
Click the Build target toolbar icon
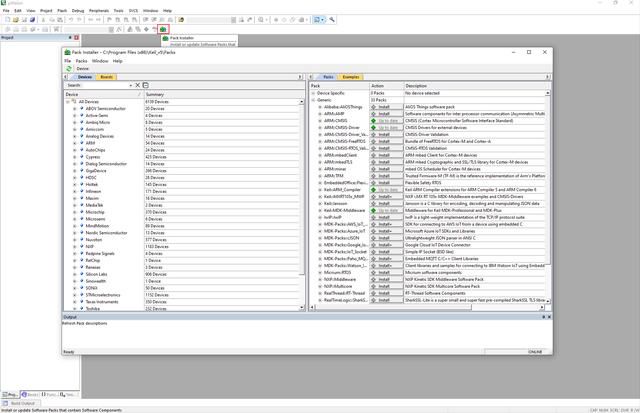tap(16, 29)
